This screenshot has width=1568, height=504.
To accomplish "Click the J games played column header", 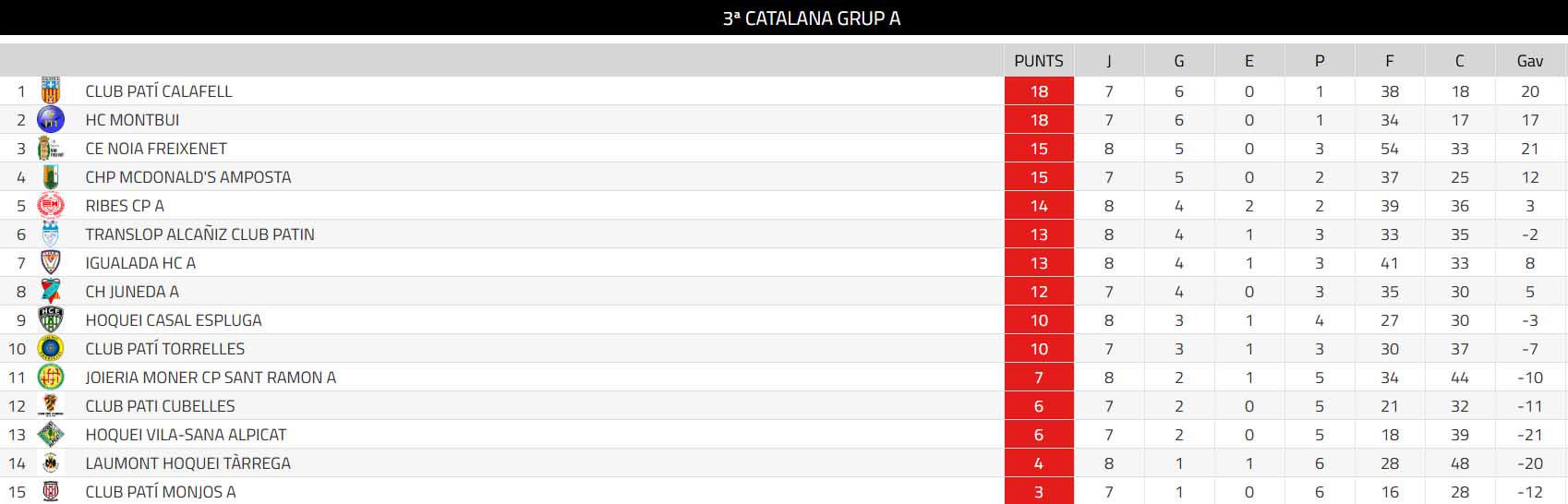I will tap(1109, 61).
